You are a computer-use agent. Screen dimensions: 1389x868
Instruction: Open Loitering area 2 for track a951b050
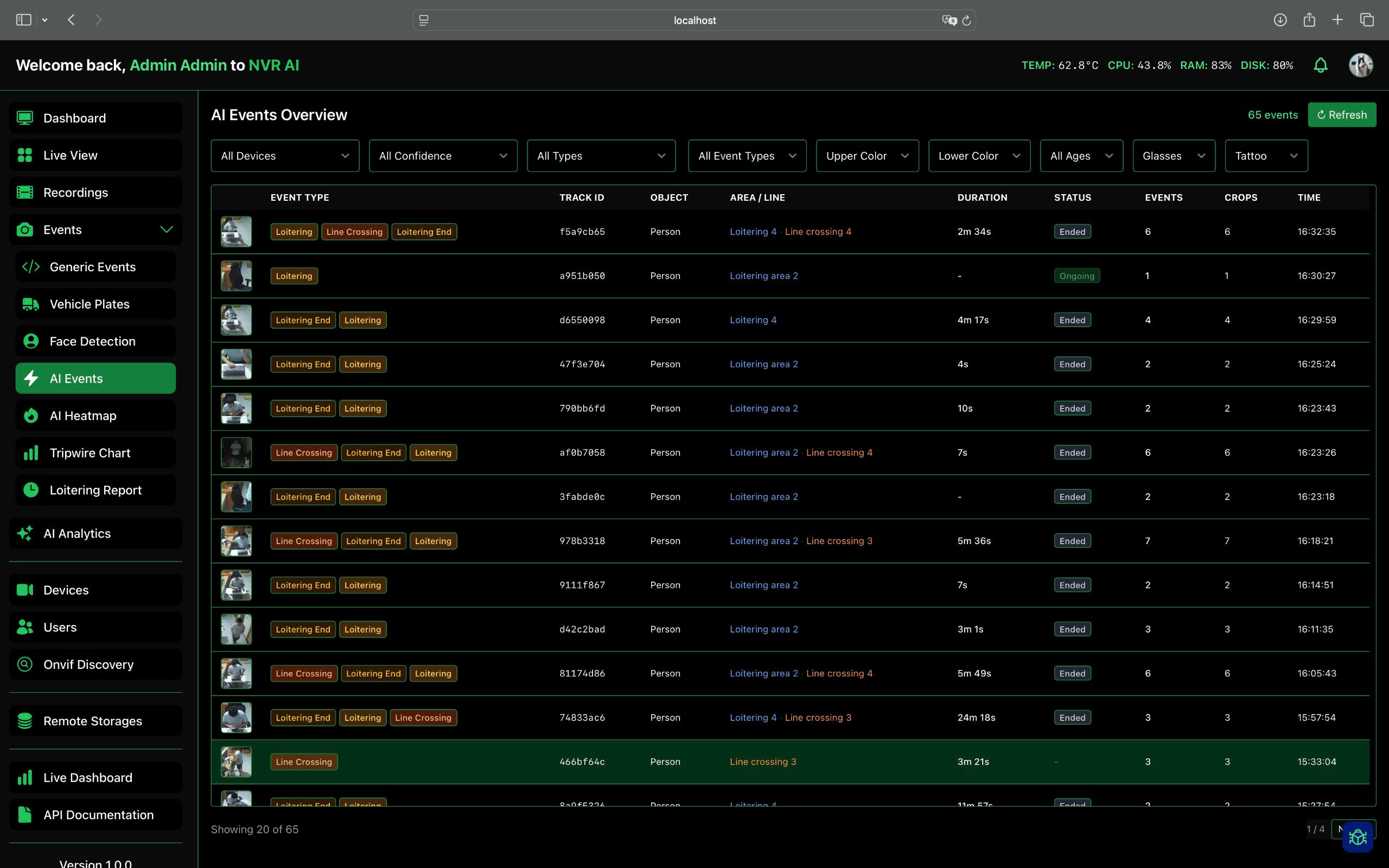[x=764, y=276]
